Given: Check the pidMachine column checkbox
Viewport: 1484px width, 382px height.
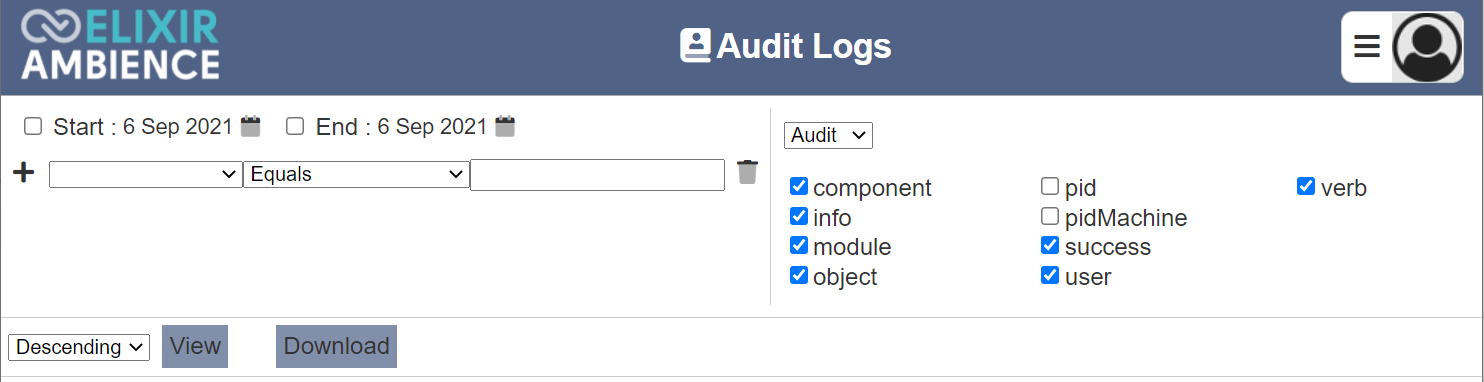Looking at the screenshot, I should [1050, 216].
